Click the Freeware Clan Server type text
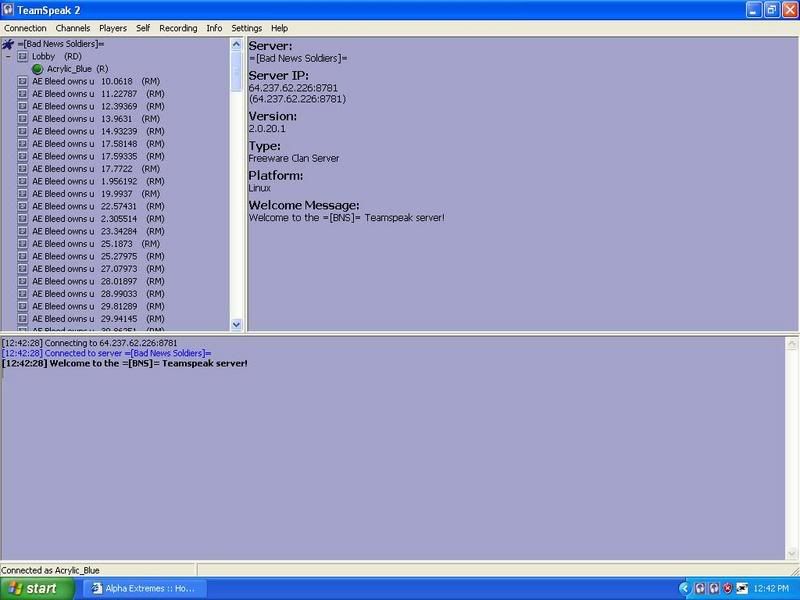 [x=293, y=158]
